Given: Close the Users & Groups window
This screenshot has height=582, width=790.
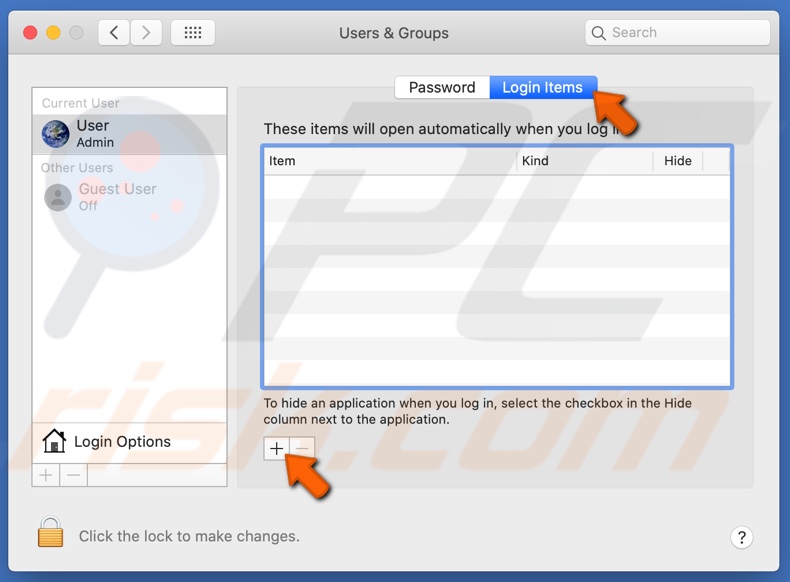Looking at the screenshot, I should coord(30,33).
